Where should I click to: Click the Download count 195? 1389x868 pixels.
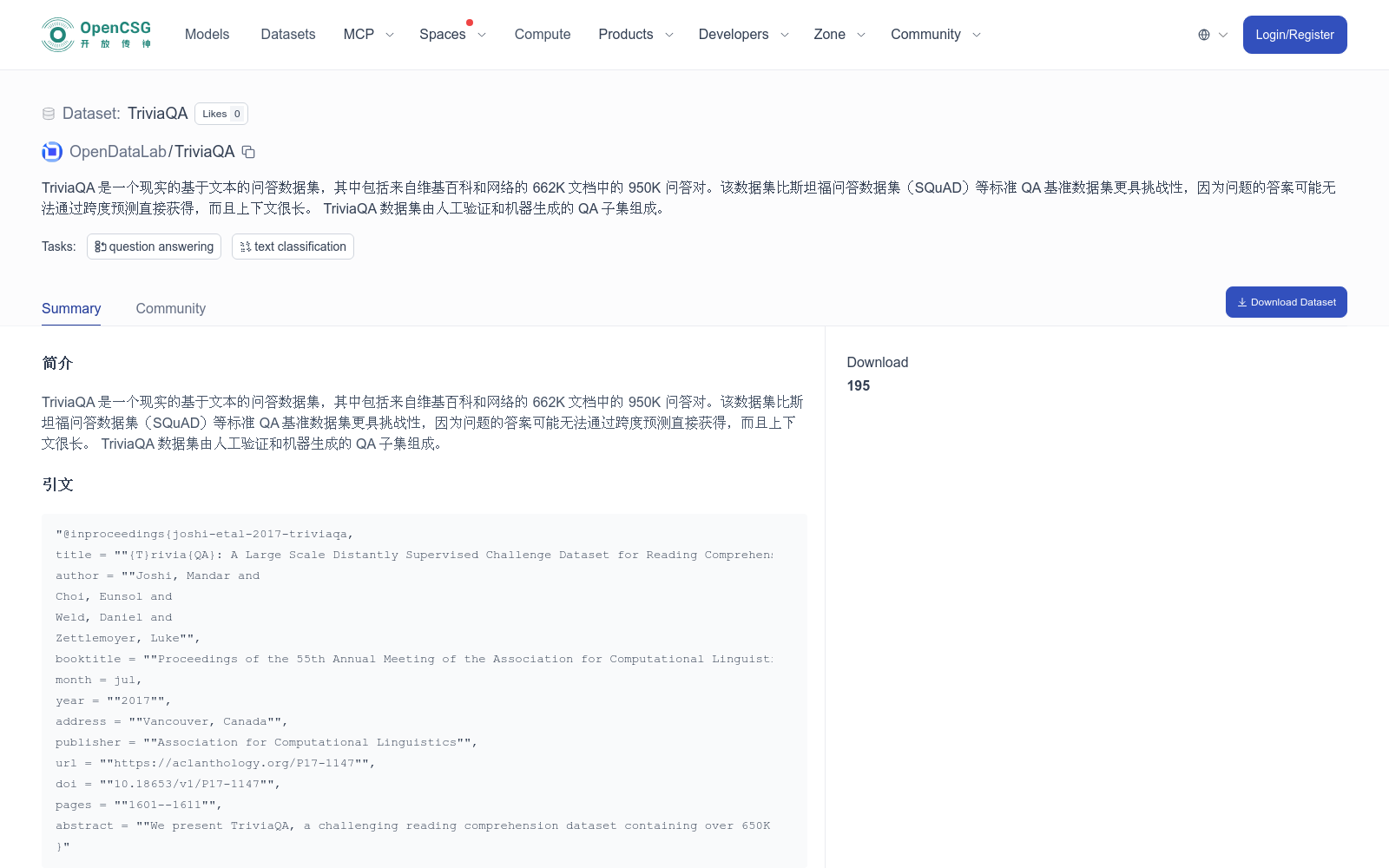tap(859, 385)
